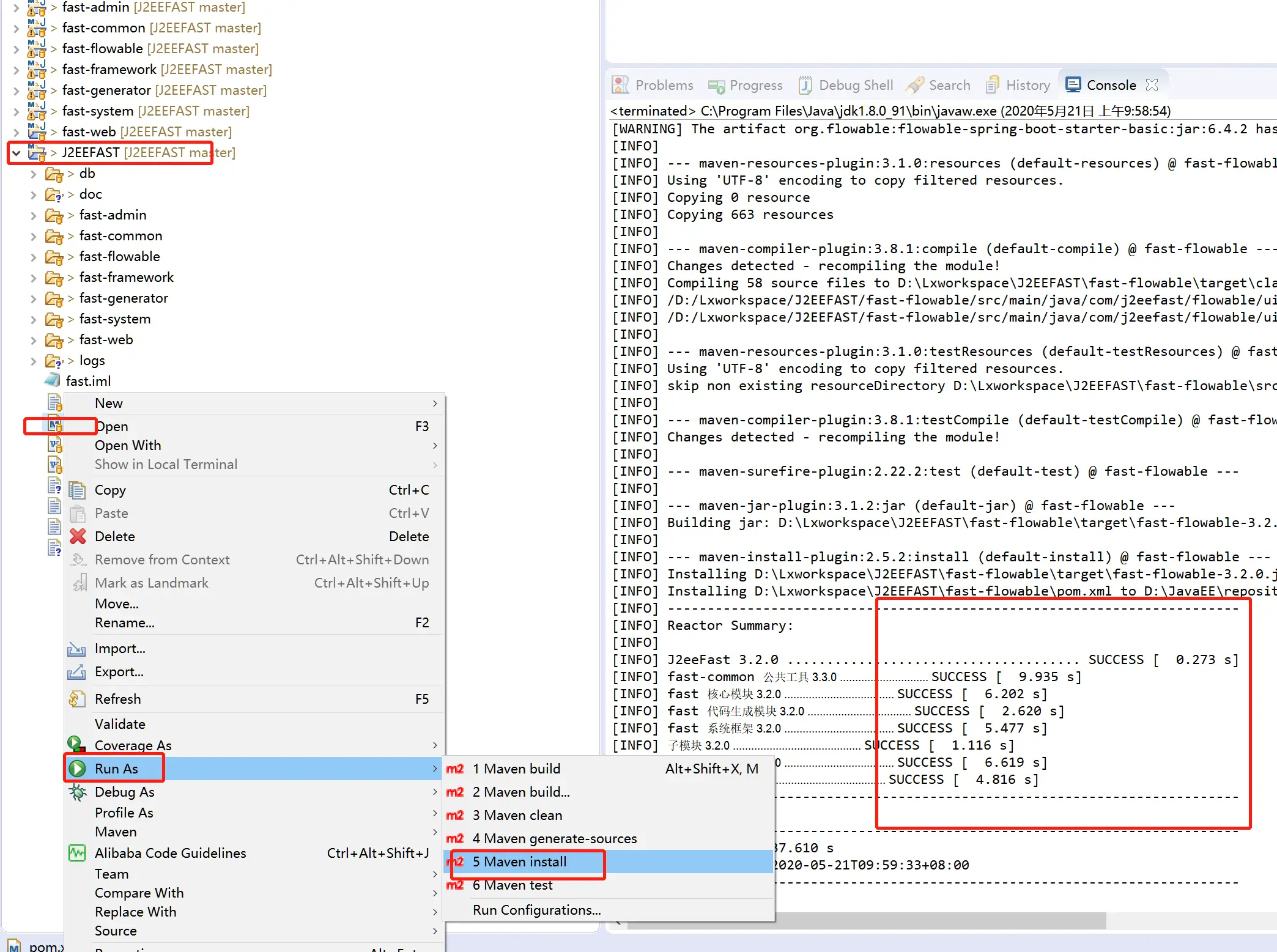
Task: Select the fast.iml file
Action: pos(88,381)
